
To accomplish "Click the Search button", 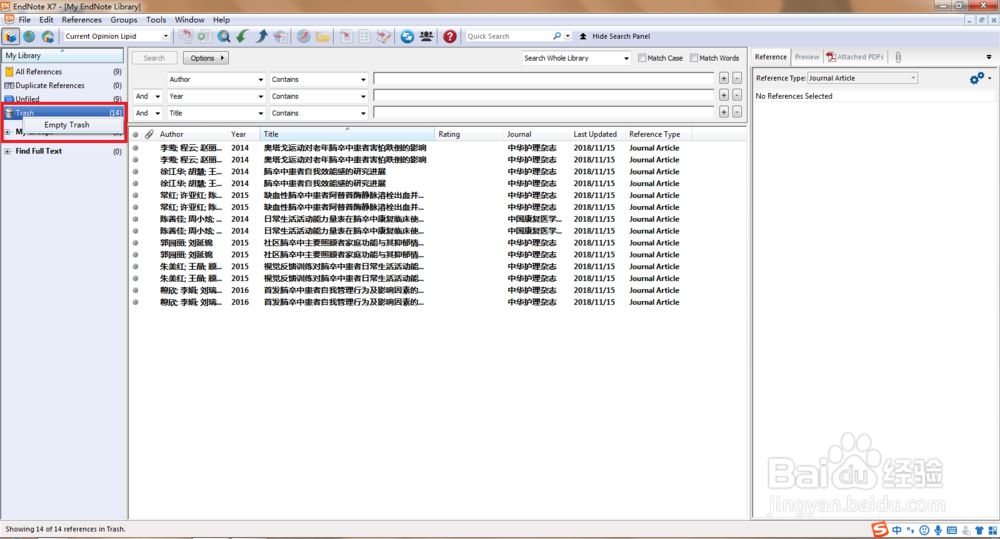I will click(x=154, y=58).
